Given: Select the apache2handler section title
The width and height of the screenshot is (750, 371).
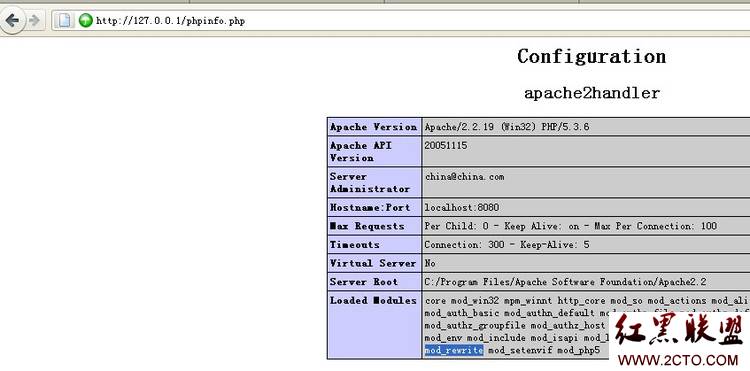Looking at the screenshot, I should tap(592, 93).
